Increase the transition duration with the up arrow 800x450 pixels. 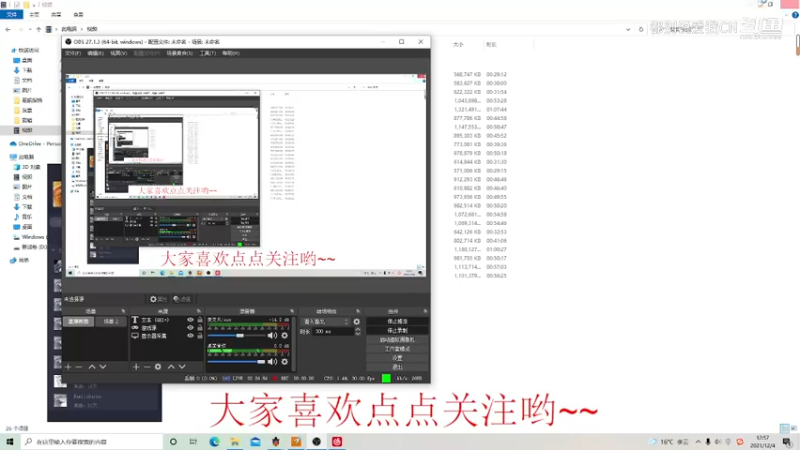[358, 329]
